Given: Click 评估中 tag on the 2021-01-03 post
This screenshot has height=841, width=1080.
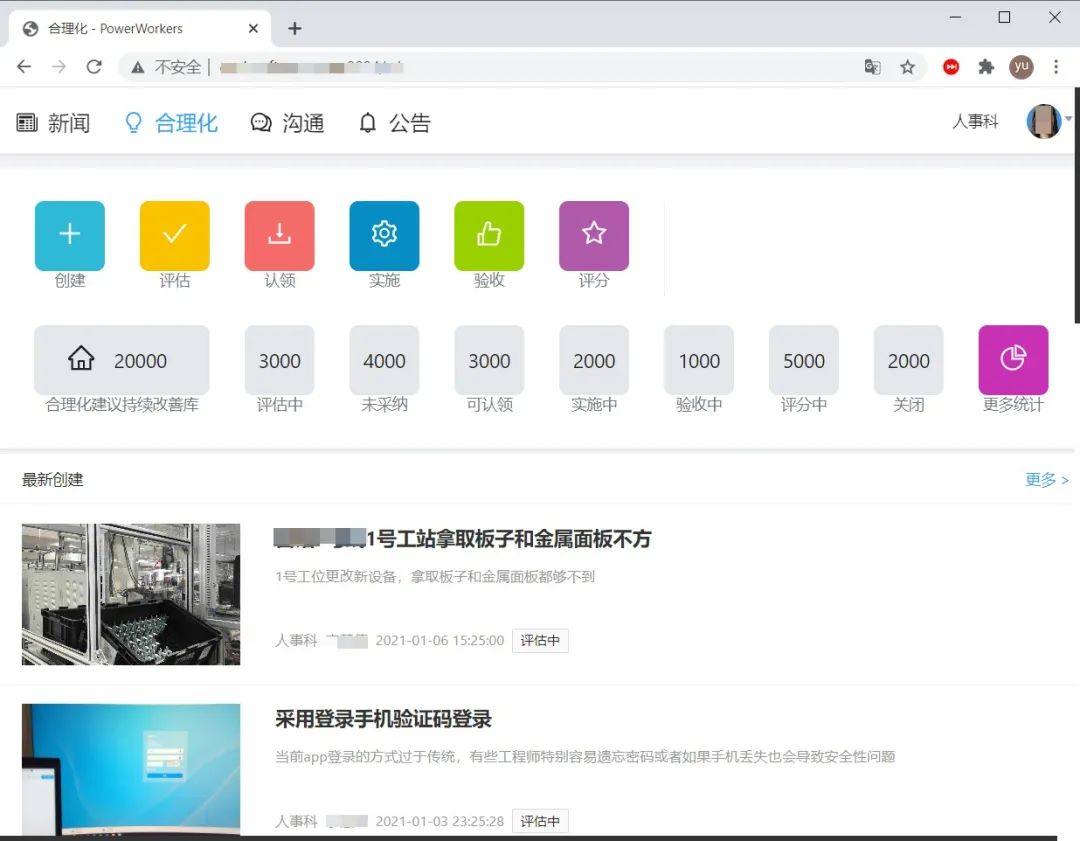Looking at the screenshot, I should [x=540, y=821].
